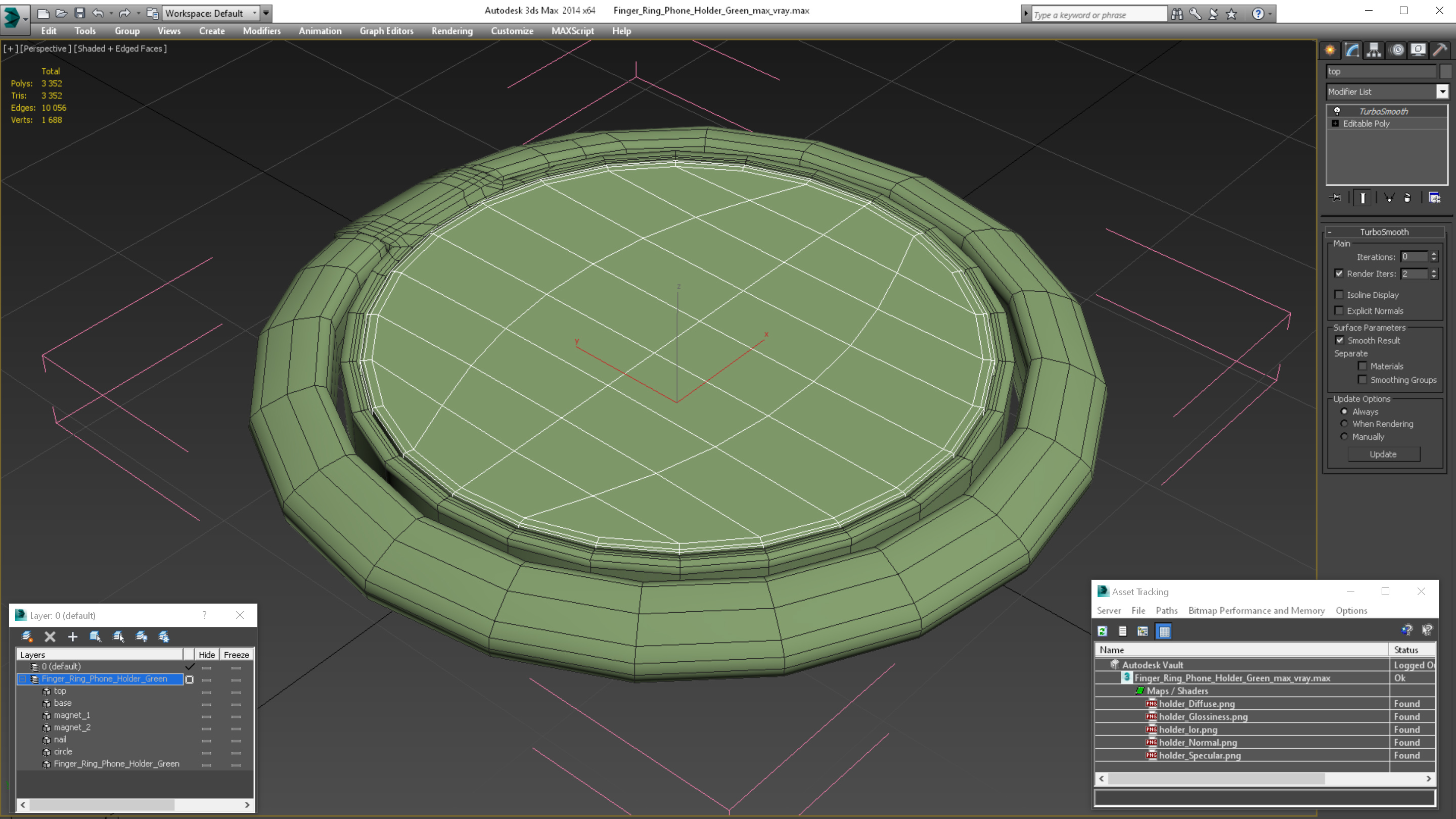Screen dimensions: 1456x819
Task: Enable the Isoline Display checkbox
Action: pos(1339,294)
